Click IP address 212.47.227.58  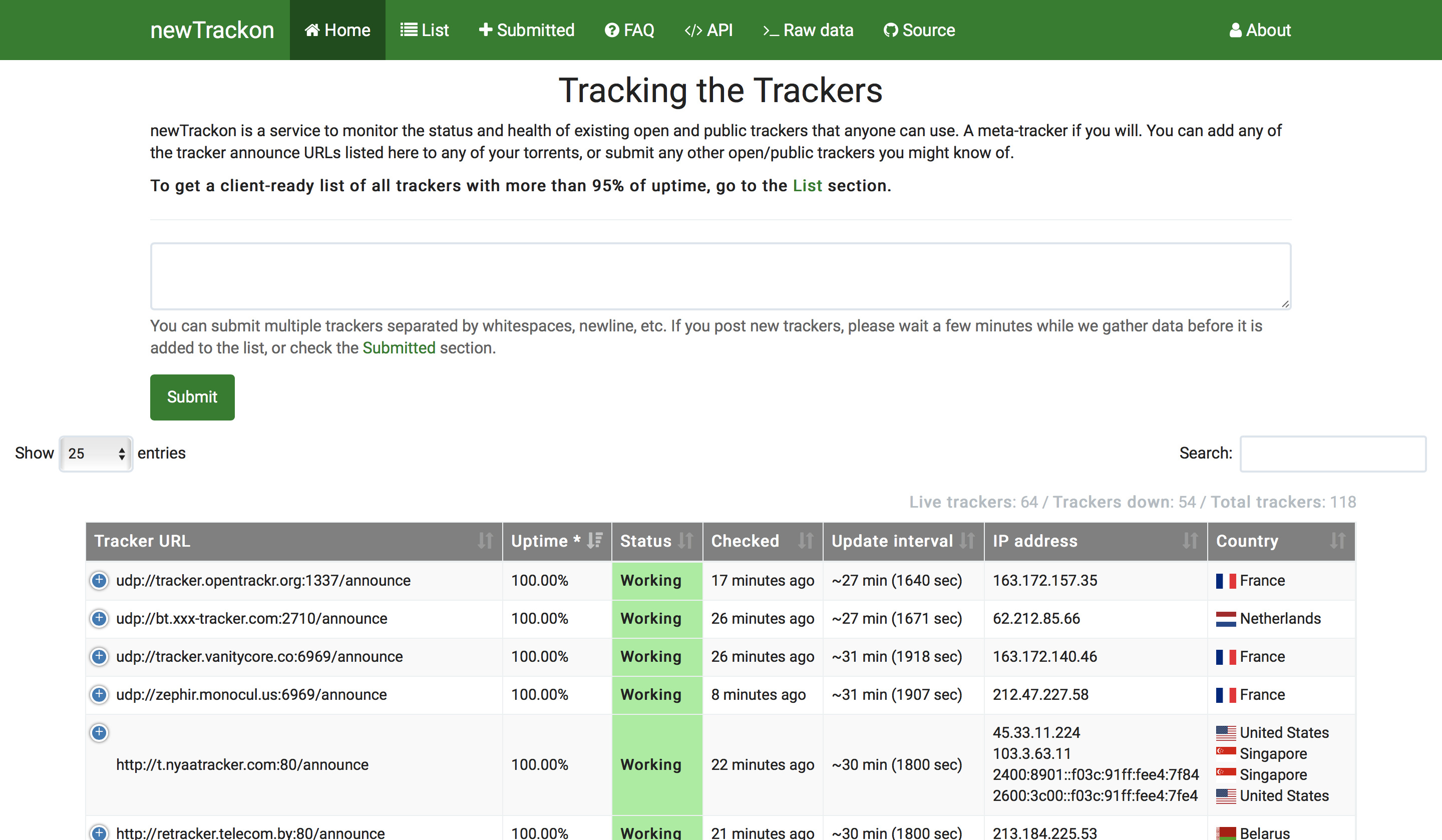coord(1040,694)
